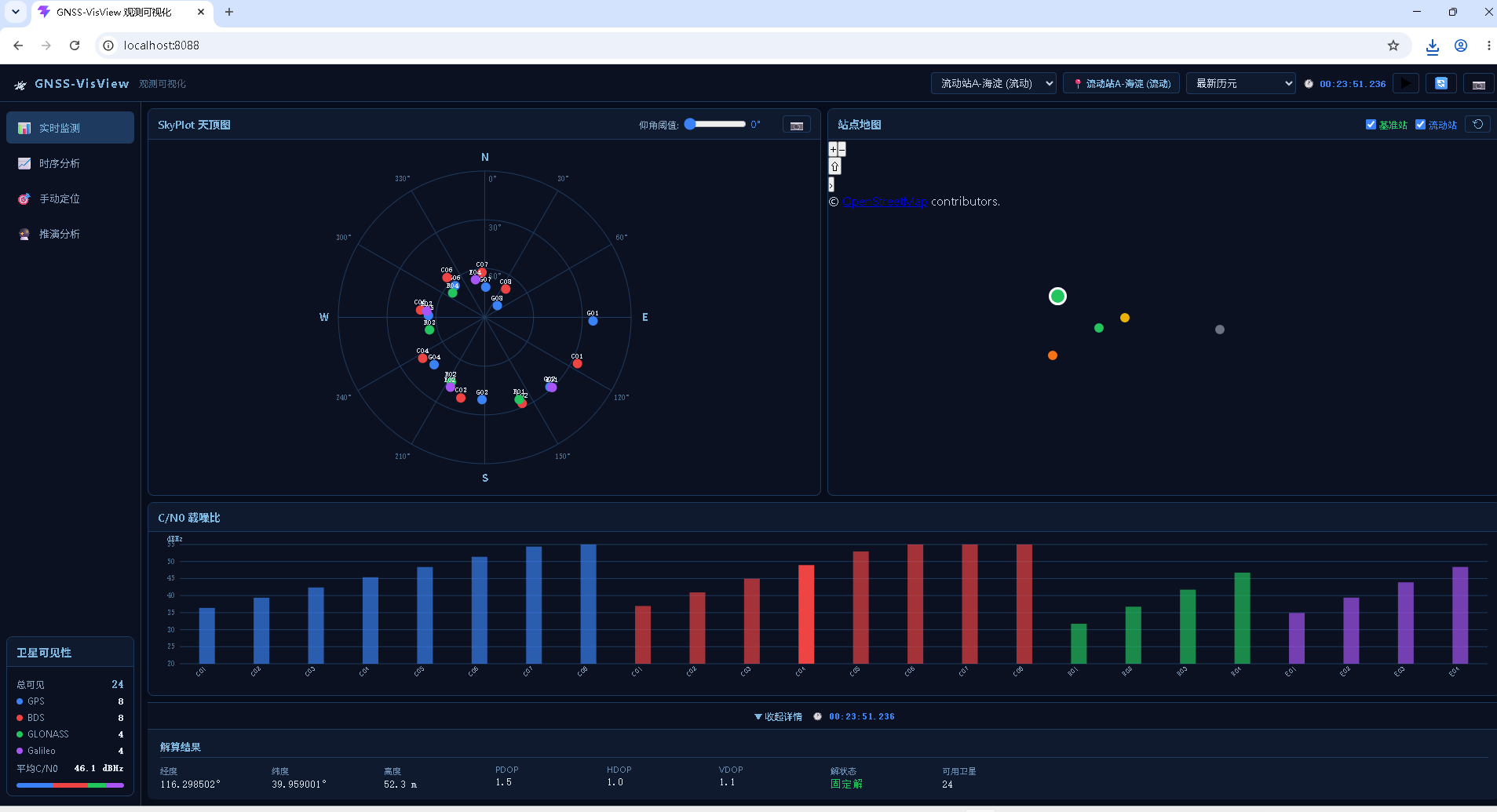Open browser downloads icon
The width and height of the screenshot is (1497, 812).
click(1433, 46)
